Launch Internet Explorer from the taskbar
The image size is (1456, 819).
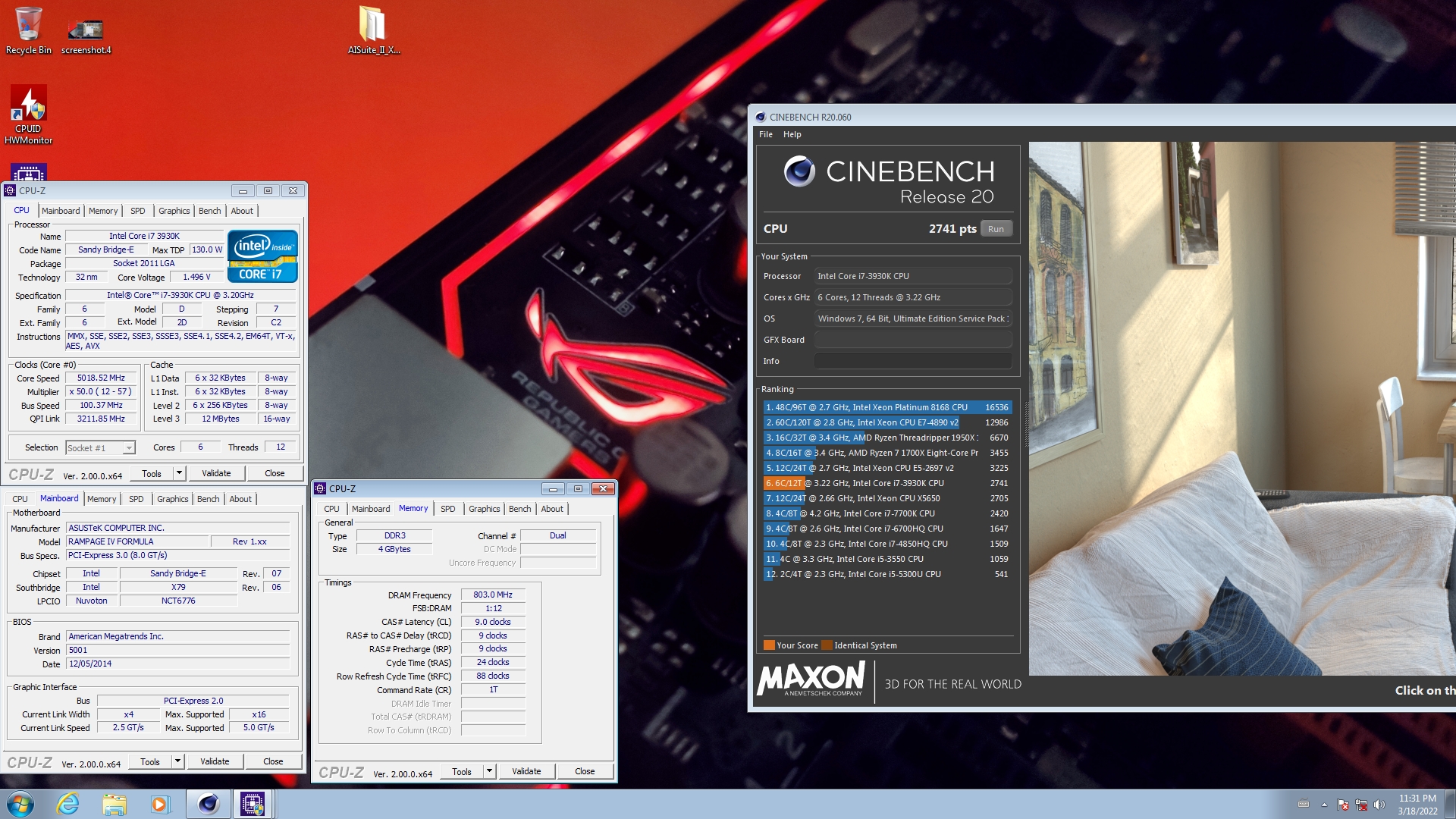click(x=68, y=804)
